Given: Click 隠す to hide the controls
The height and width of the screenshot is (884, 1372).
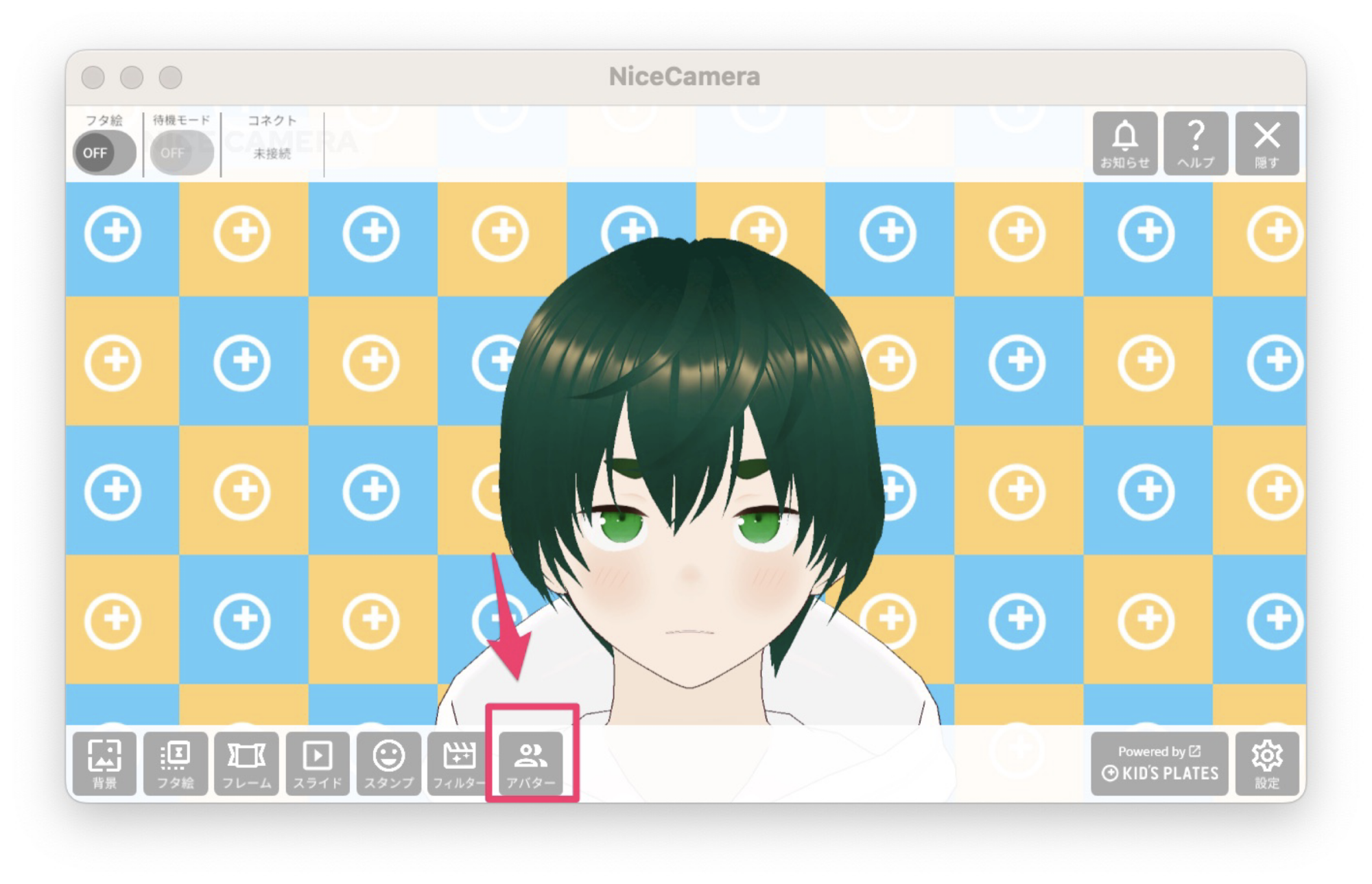Looking at the screenshot, I should click(x=1267, y=143).
